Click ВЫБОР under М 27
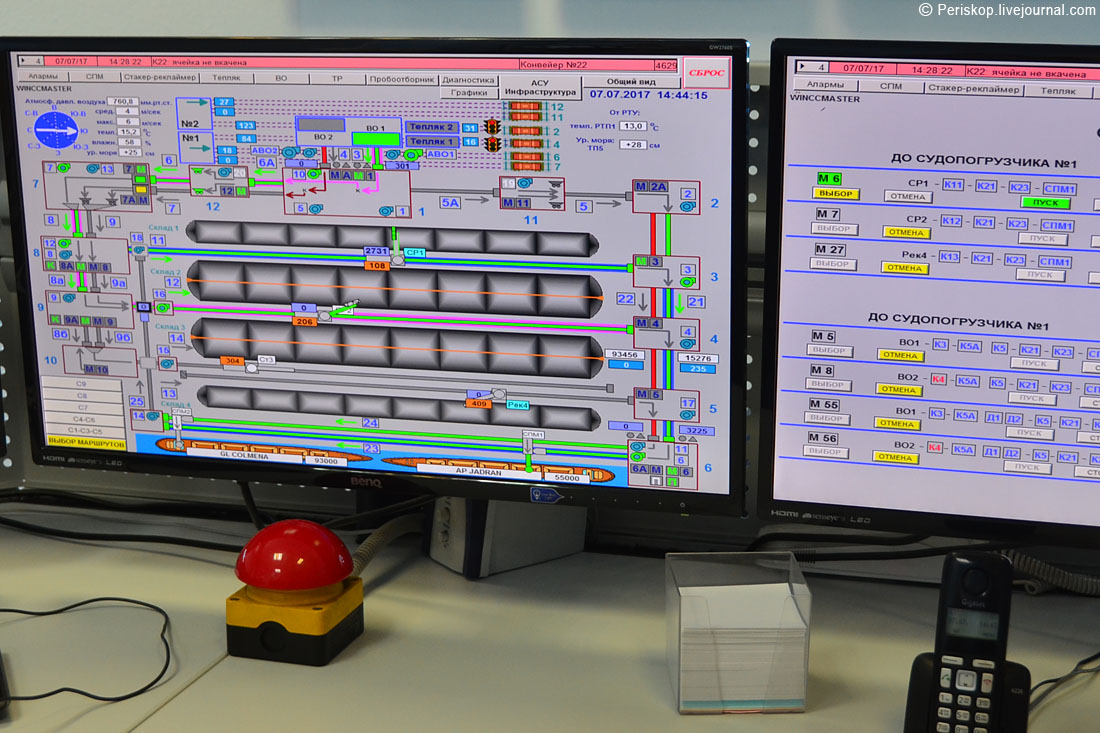Viewport: 1100px width, 733px height. 832,264
